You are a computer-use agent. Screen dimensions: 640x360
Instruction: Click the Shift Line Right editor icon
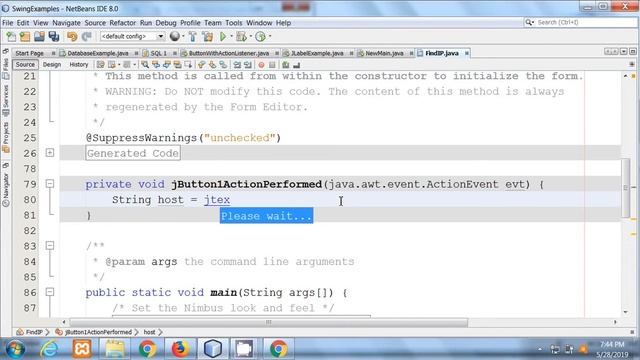pyautogui.click(x=248, y=65)
